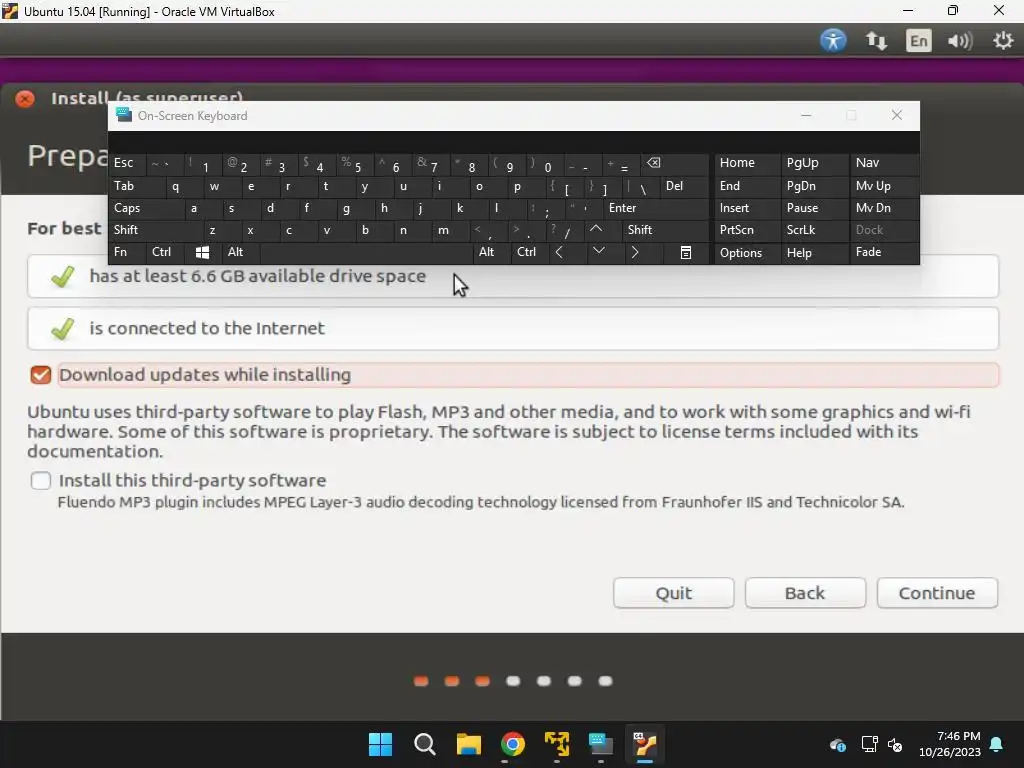Enable Install this third-party software
Screen dimensions: 1024x768
tap(40, 481)
